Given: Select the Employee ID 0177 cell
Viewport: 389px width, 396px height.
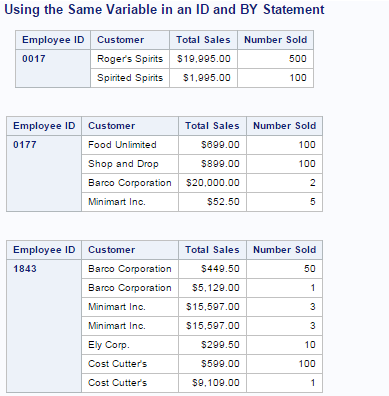Looking at the screenshot, I should [44, 173].
